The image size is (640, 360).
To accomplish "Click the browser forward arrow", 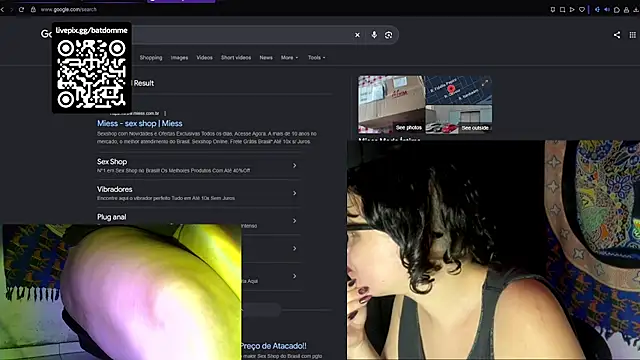I will (11, 9).
